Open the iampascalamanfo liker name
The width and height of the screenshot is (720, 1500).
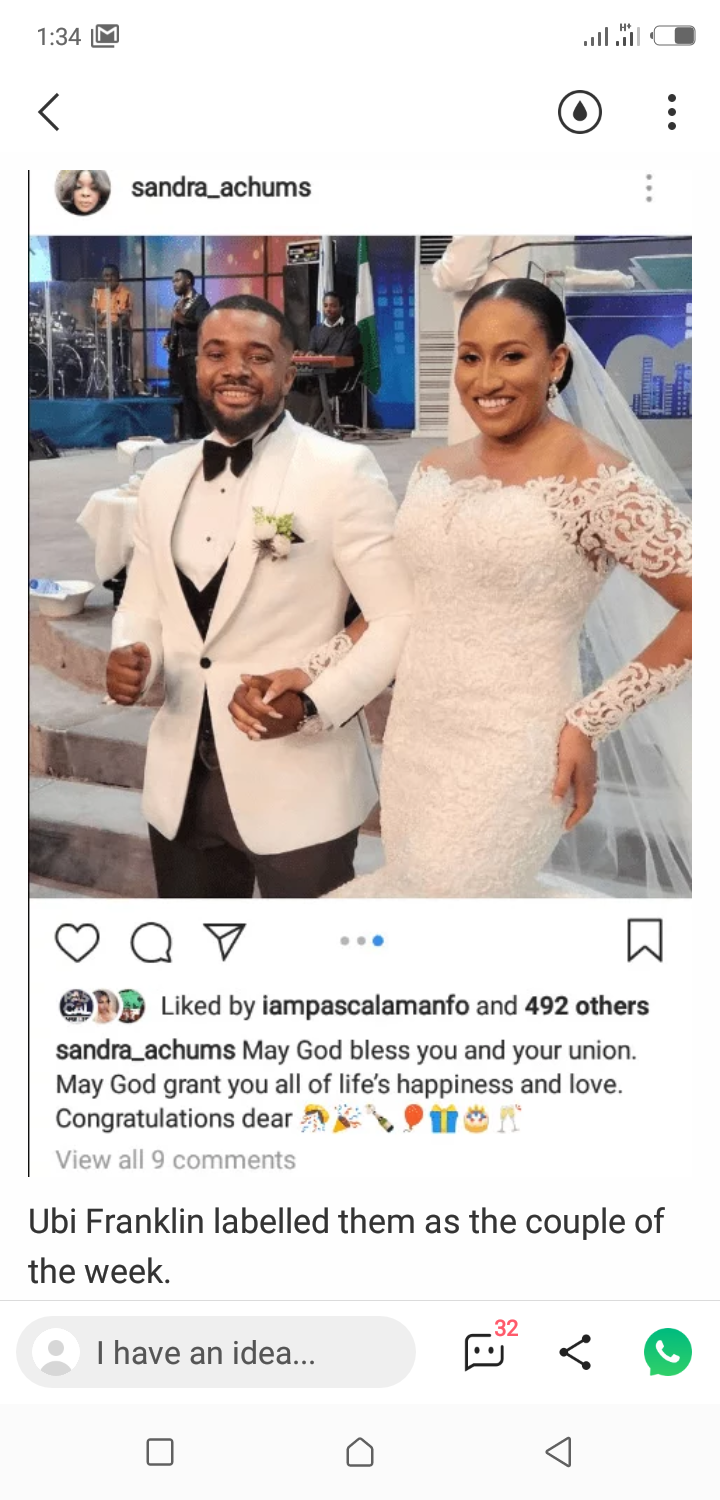[365, 1006]
